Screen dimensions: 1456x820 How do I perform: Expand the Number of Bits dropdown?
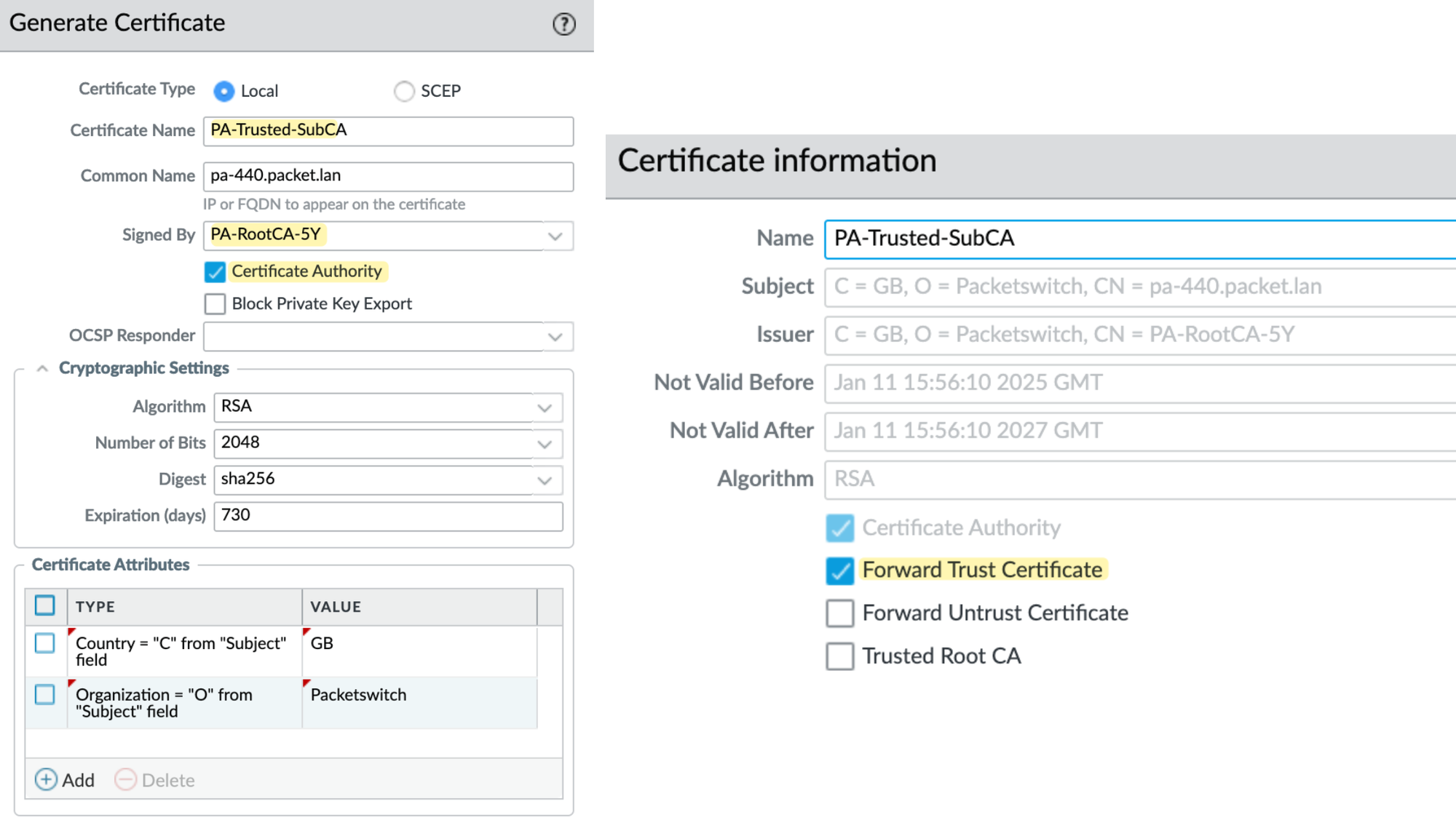pos(545,444)
